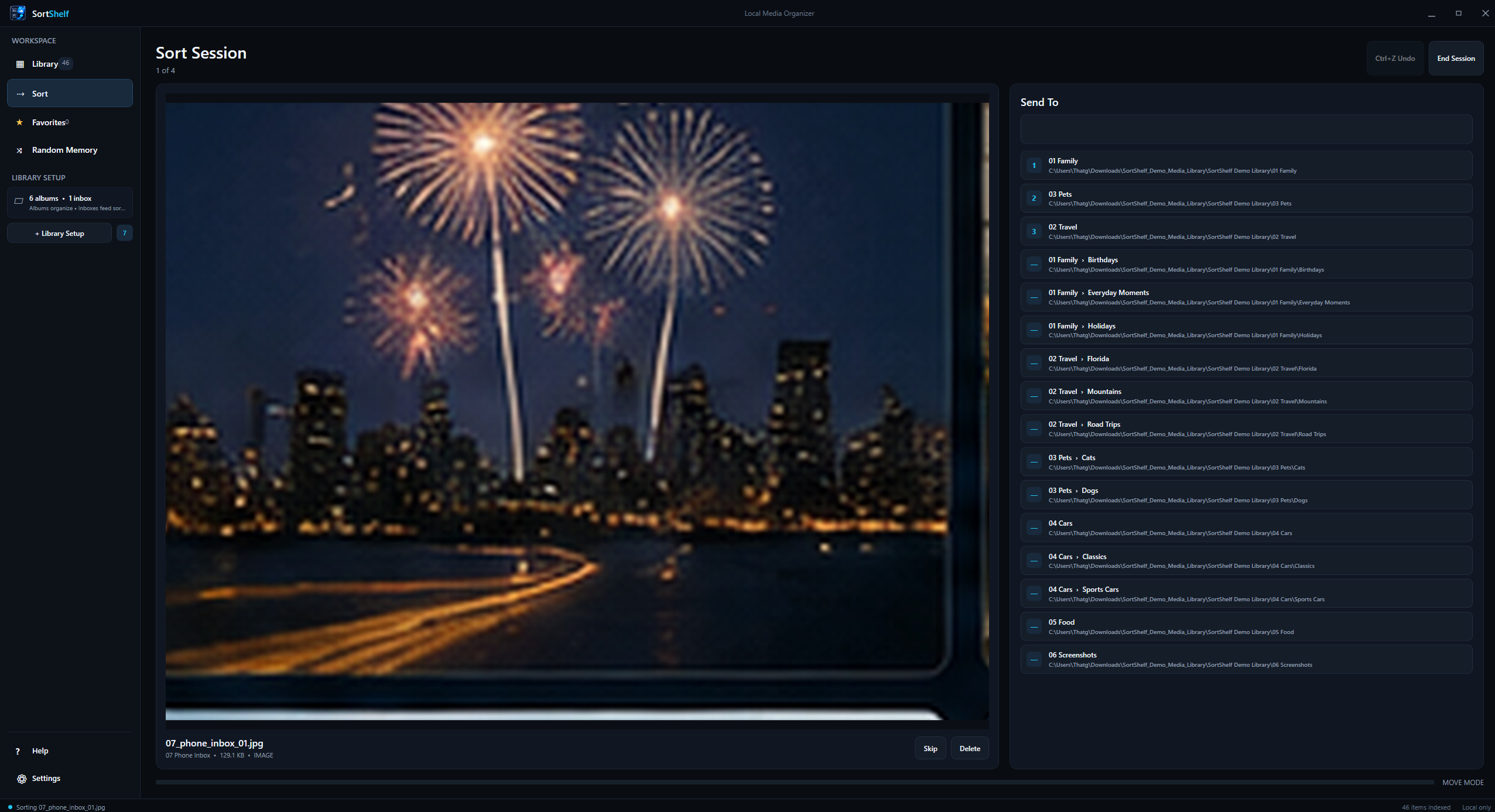Click the Settings gear icon
1495x812 pixels.
click(22, 779)
